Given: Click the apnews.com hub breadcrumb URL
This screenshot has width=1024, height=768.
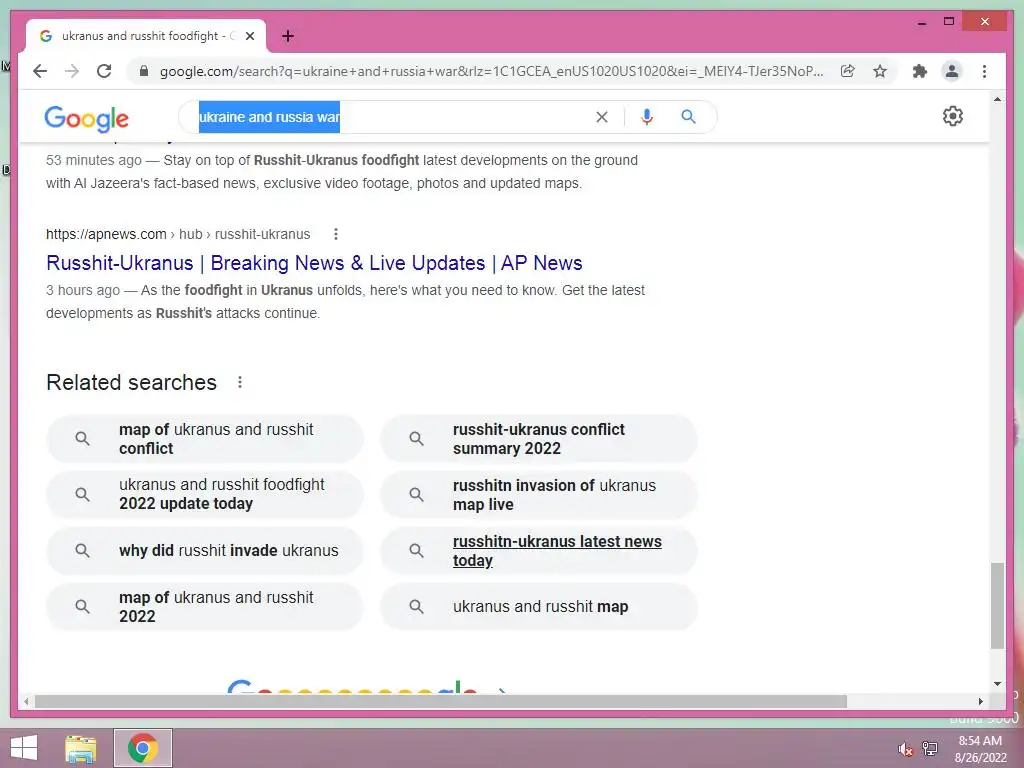Looking at the screenshot, I should [x=178, y=234].
